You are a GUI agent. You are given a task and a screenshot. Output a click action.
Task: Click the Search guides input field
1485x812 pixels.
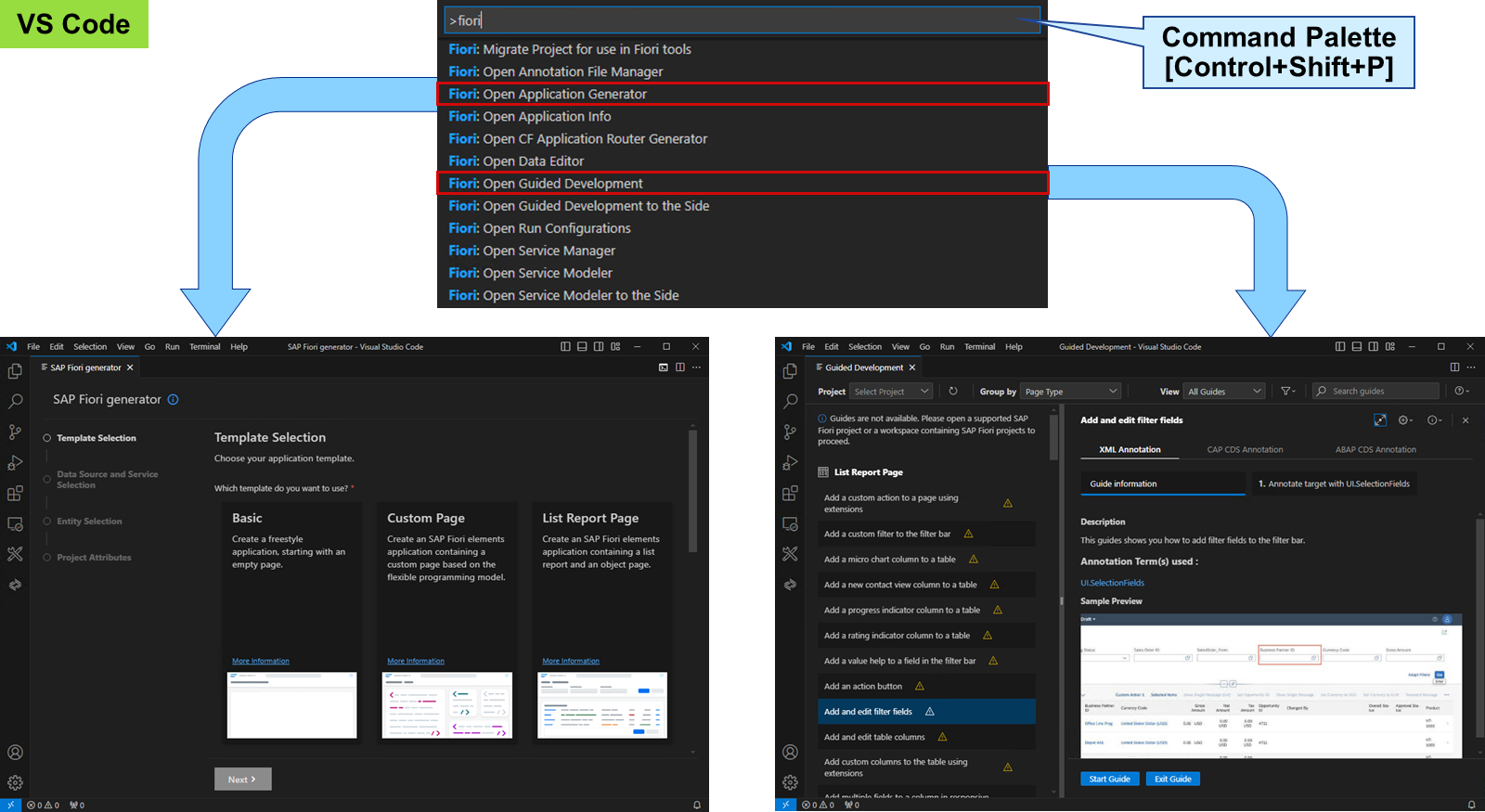(x=1375, y=392)
